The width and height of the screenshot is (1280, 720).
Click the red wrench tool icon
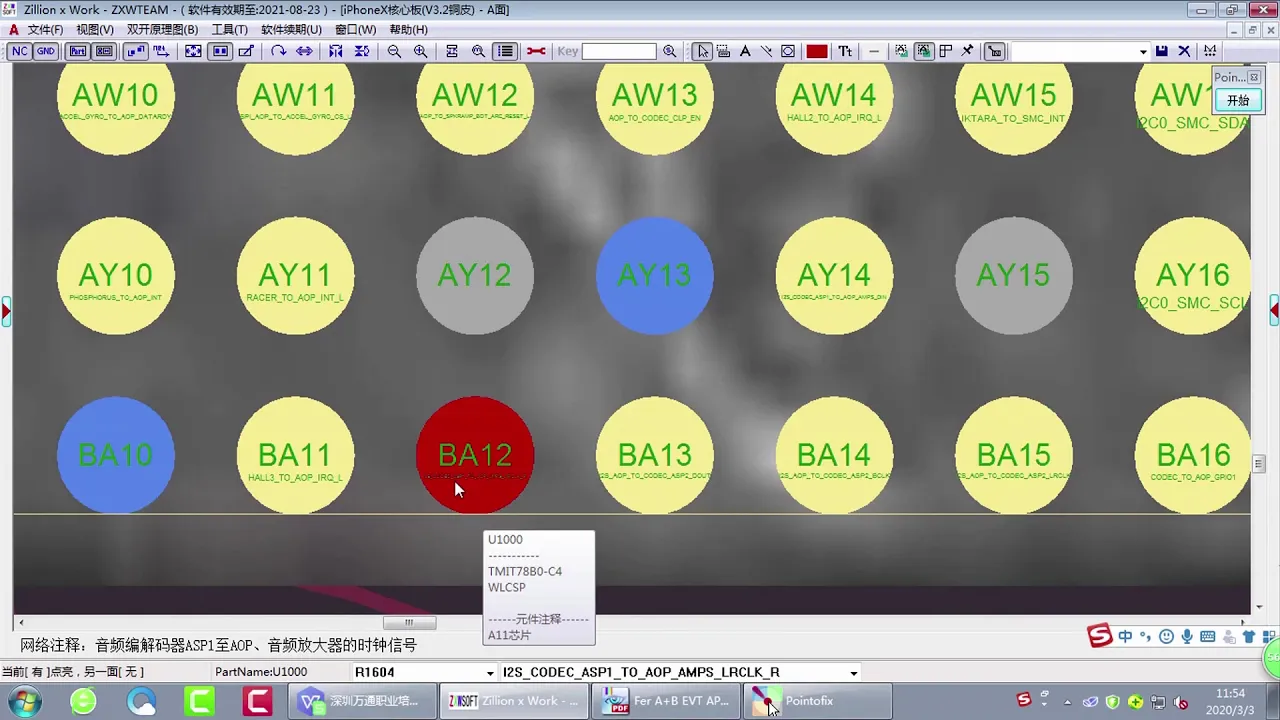[536, 51]
